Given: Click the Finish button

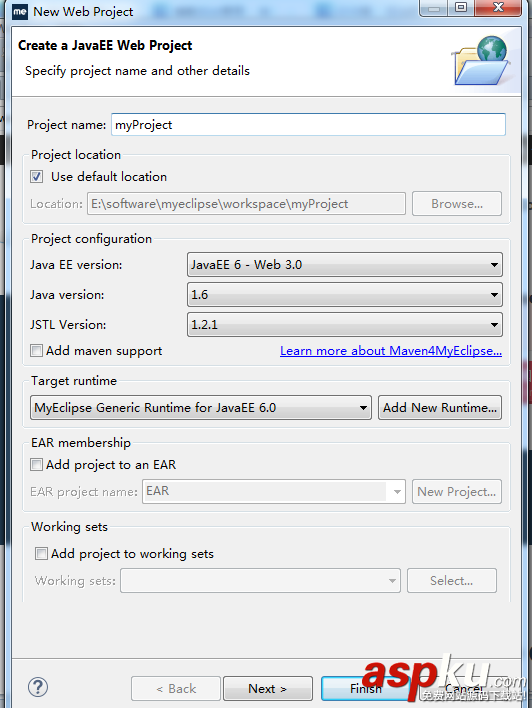Looking at the screenshot, I should [366, 689].
